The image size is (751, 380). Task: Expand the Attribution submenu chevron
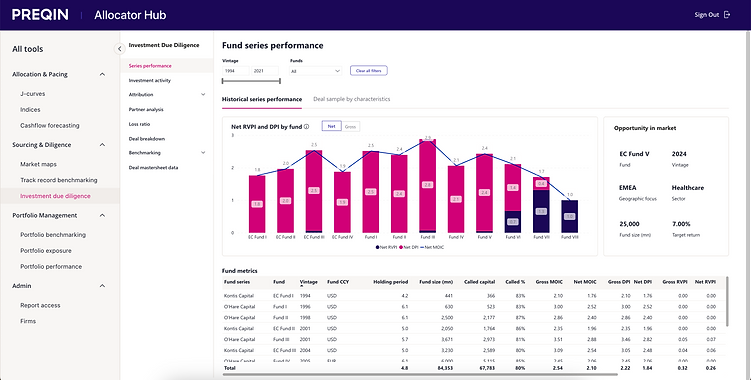coord(203,95)
